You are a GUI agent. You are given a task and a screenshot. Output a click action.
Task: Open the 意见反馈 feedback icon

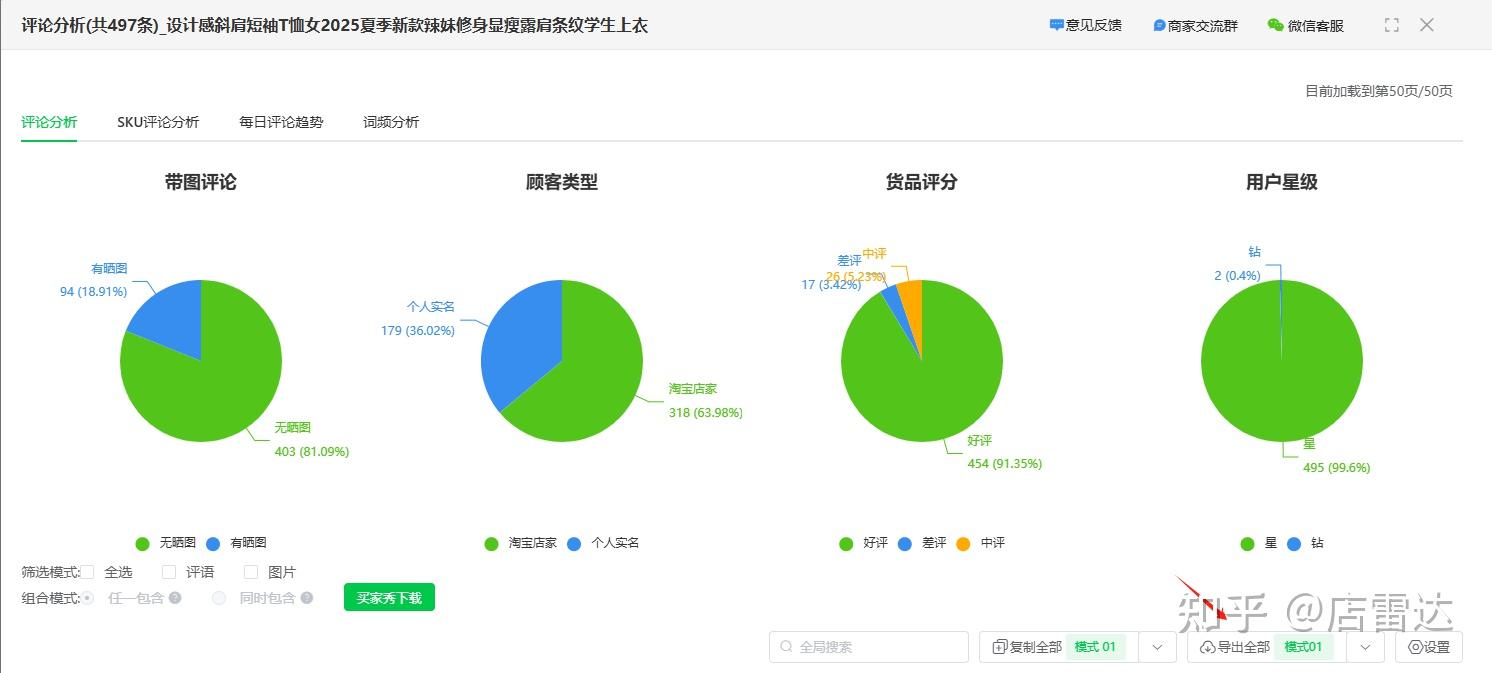pyautogui.click(x=1056, y=25)
